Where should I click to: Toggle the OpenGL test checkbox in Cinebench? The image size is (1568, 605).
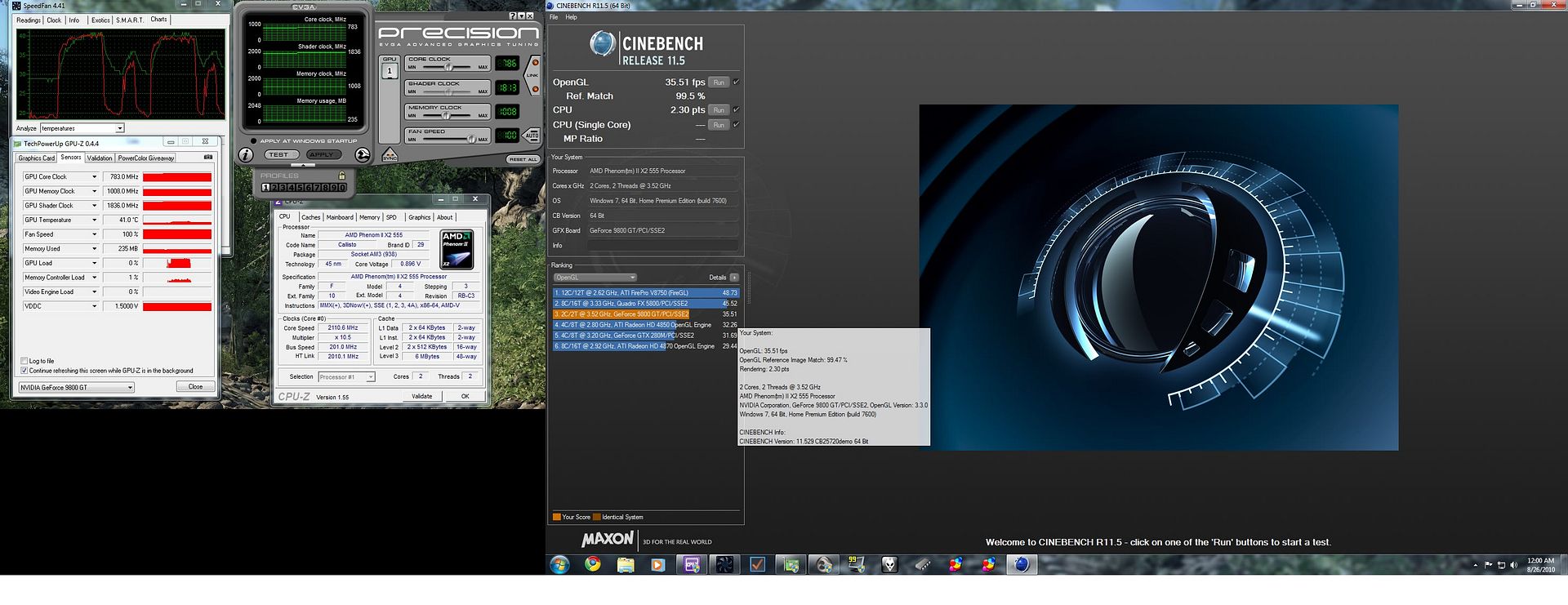(736, 82)
